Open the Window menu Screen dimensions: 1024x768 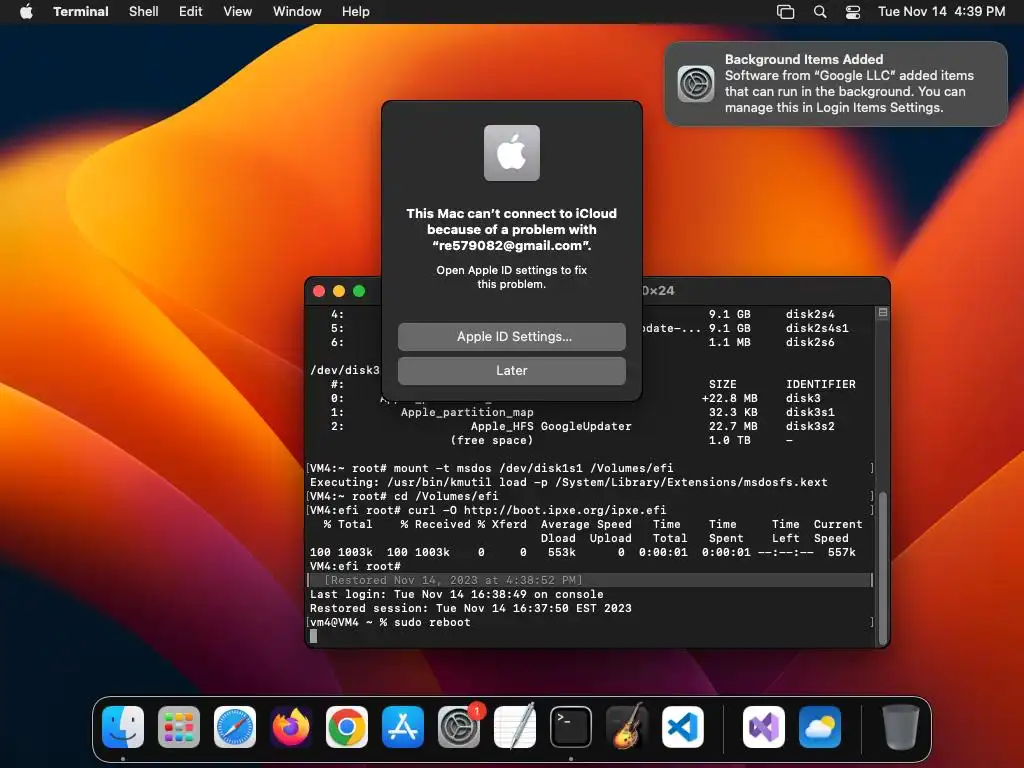296,11
